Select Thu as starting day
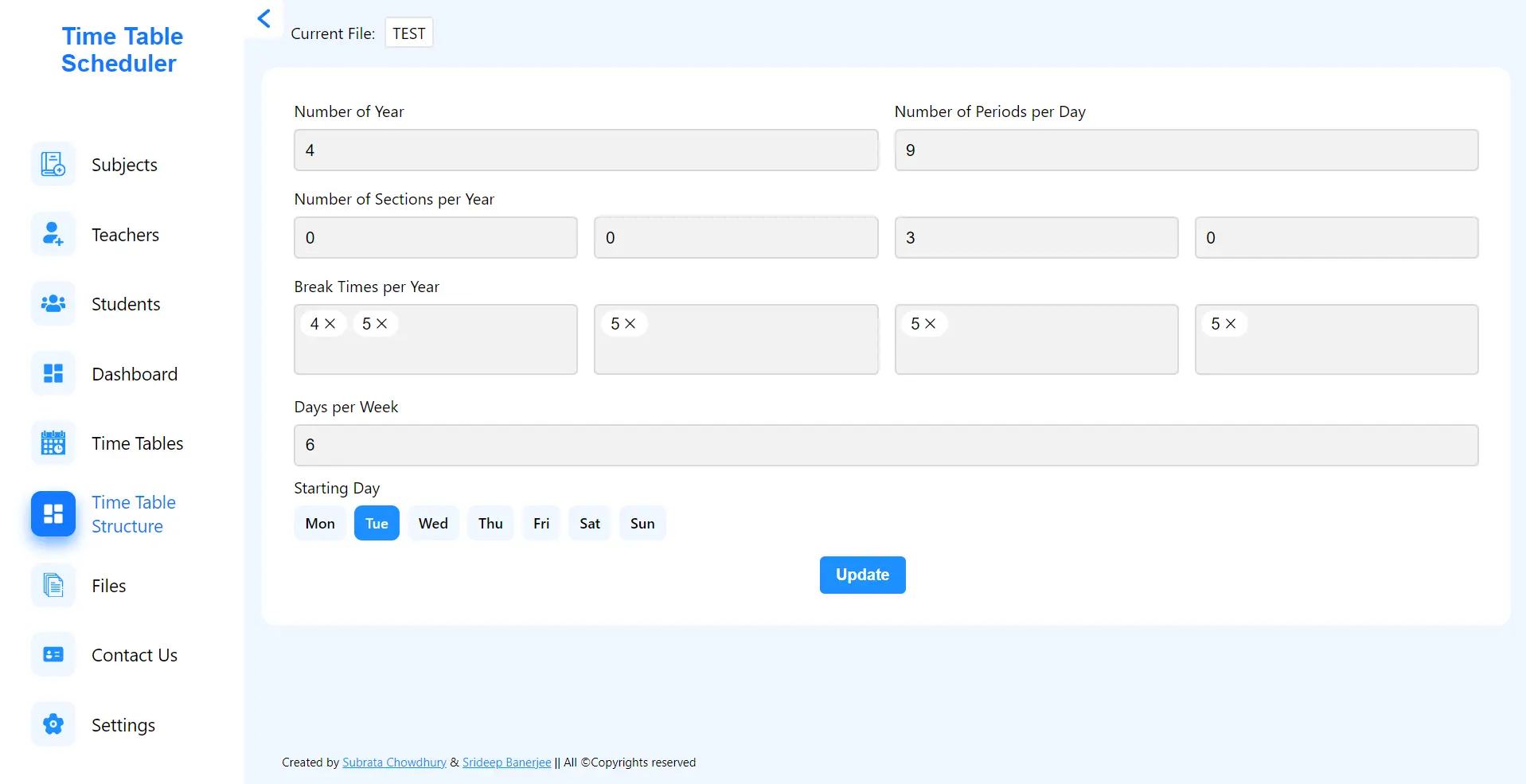The height and width of the screenshot is (784, 1526). click(490, 523)
